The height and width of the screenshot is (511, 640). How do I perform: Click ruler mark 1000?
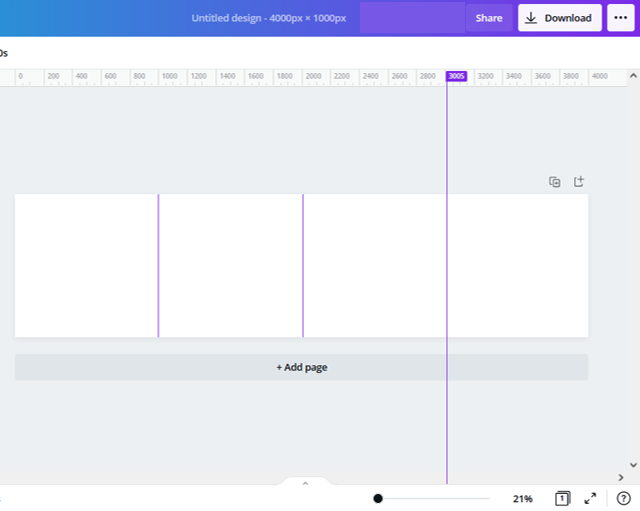[x=169, y=76]
